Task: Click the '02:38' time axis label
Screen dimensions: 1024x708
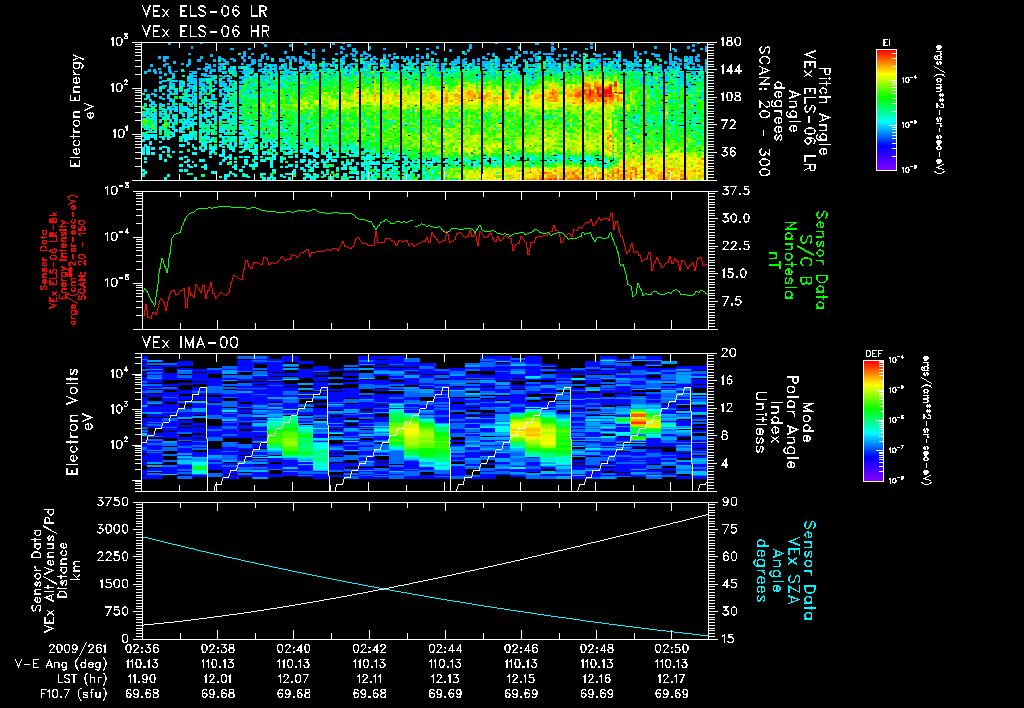Action: (x=217, y=649)
